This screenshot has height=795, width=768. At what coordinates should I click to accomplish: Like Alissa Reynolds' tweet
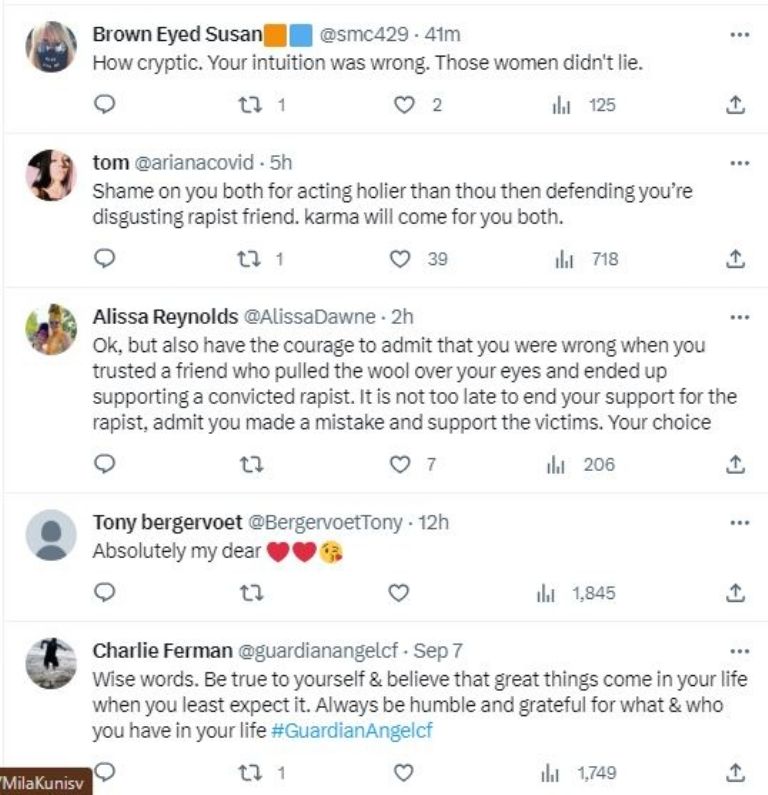tap(400, 464)
